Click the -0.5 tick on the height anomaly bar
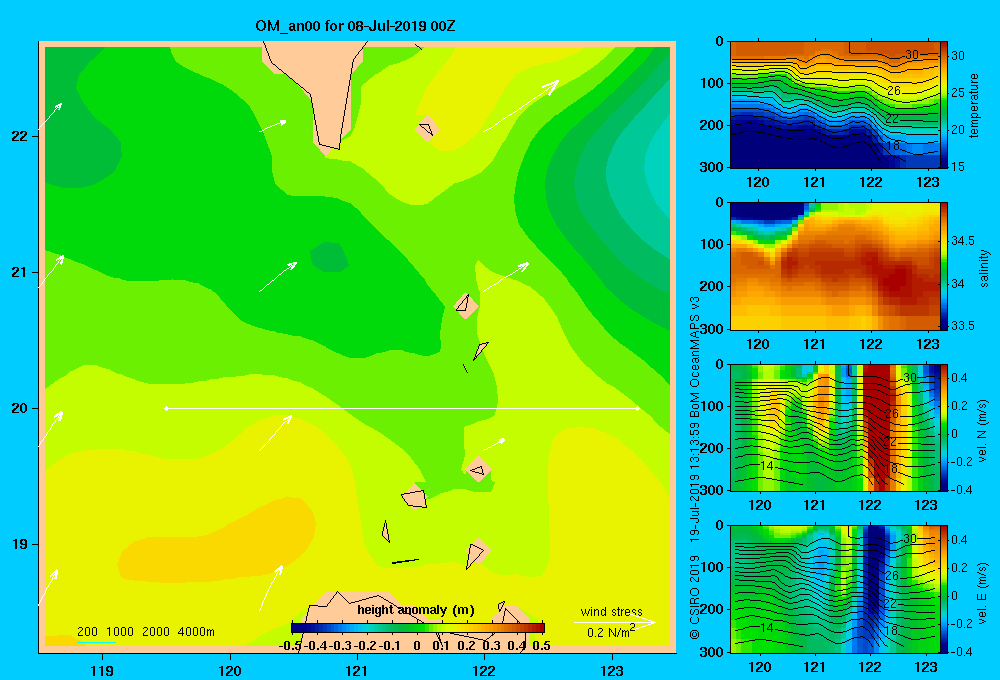 pyautogui.click(x=290, y=646)
